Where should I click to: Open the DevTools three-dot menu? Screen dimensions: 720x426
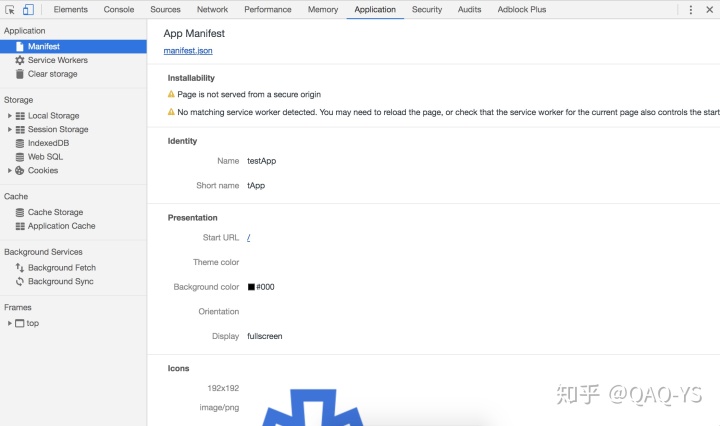690,10
